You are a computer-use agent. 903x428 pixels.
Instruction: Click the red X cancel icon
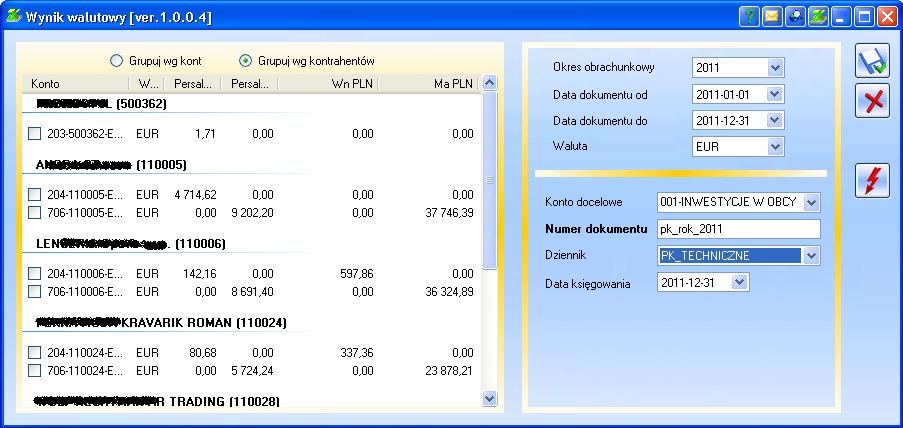tap(872, 102)
